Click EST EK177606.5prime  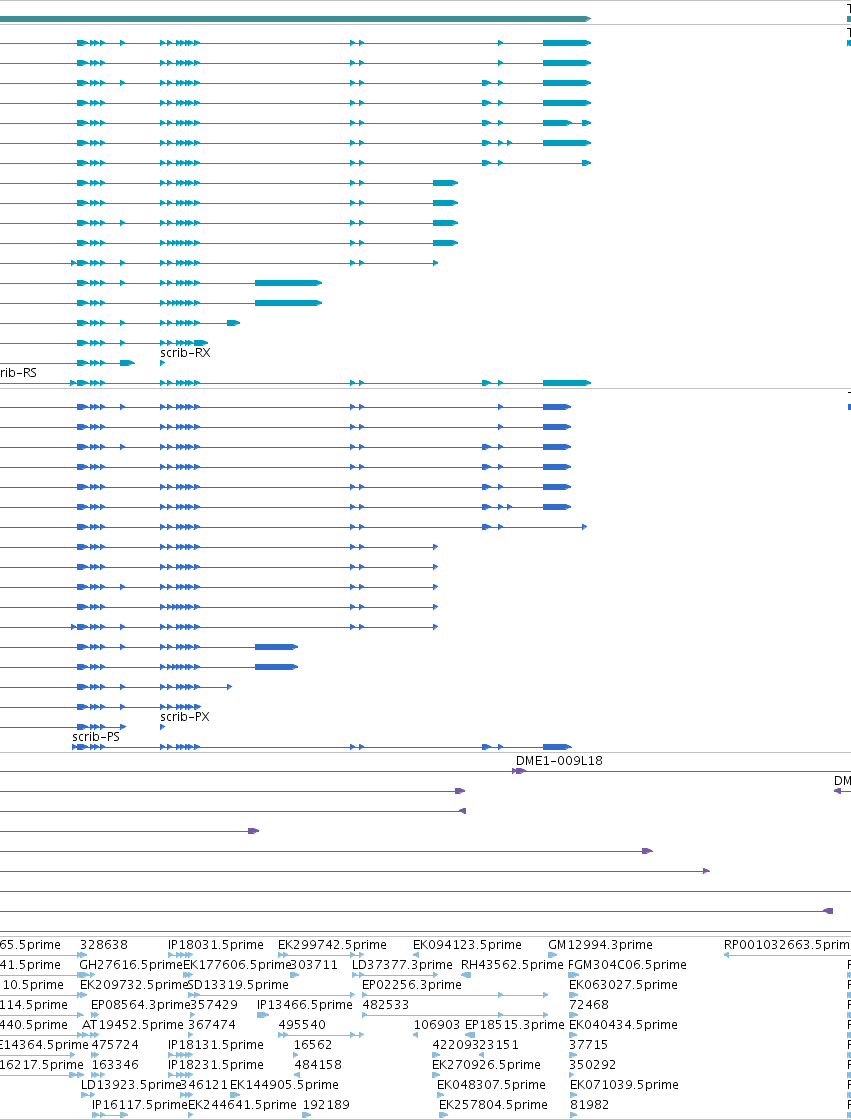[237, 965]
